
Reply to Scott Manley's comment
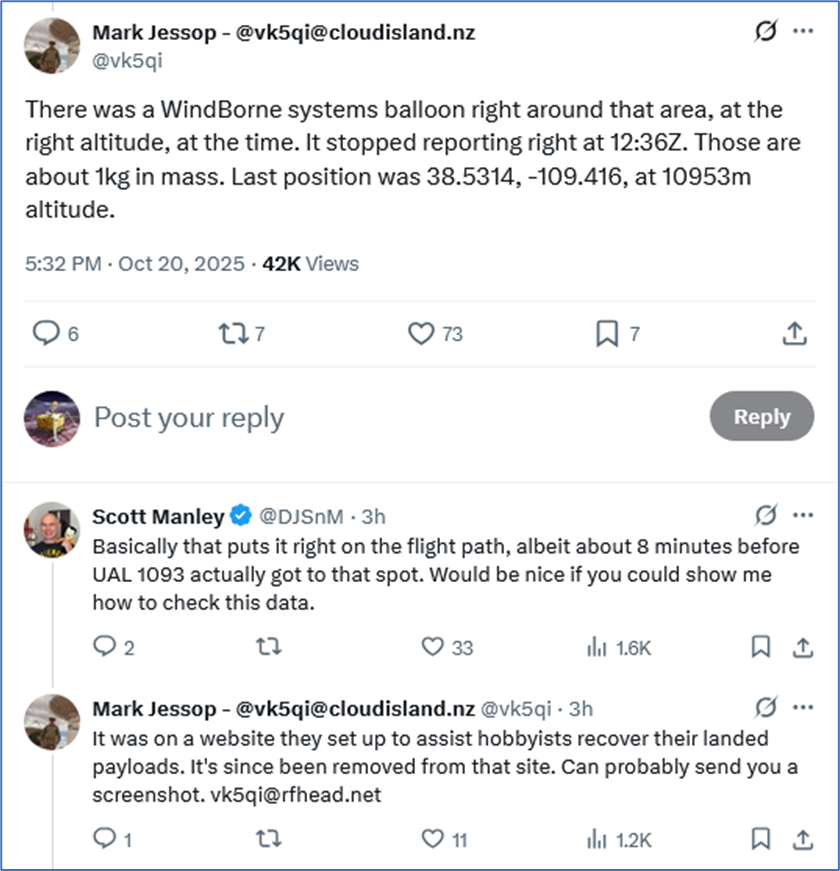[x=105, y=648]
